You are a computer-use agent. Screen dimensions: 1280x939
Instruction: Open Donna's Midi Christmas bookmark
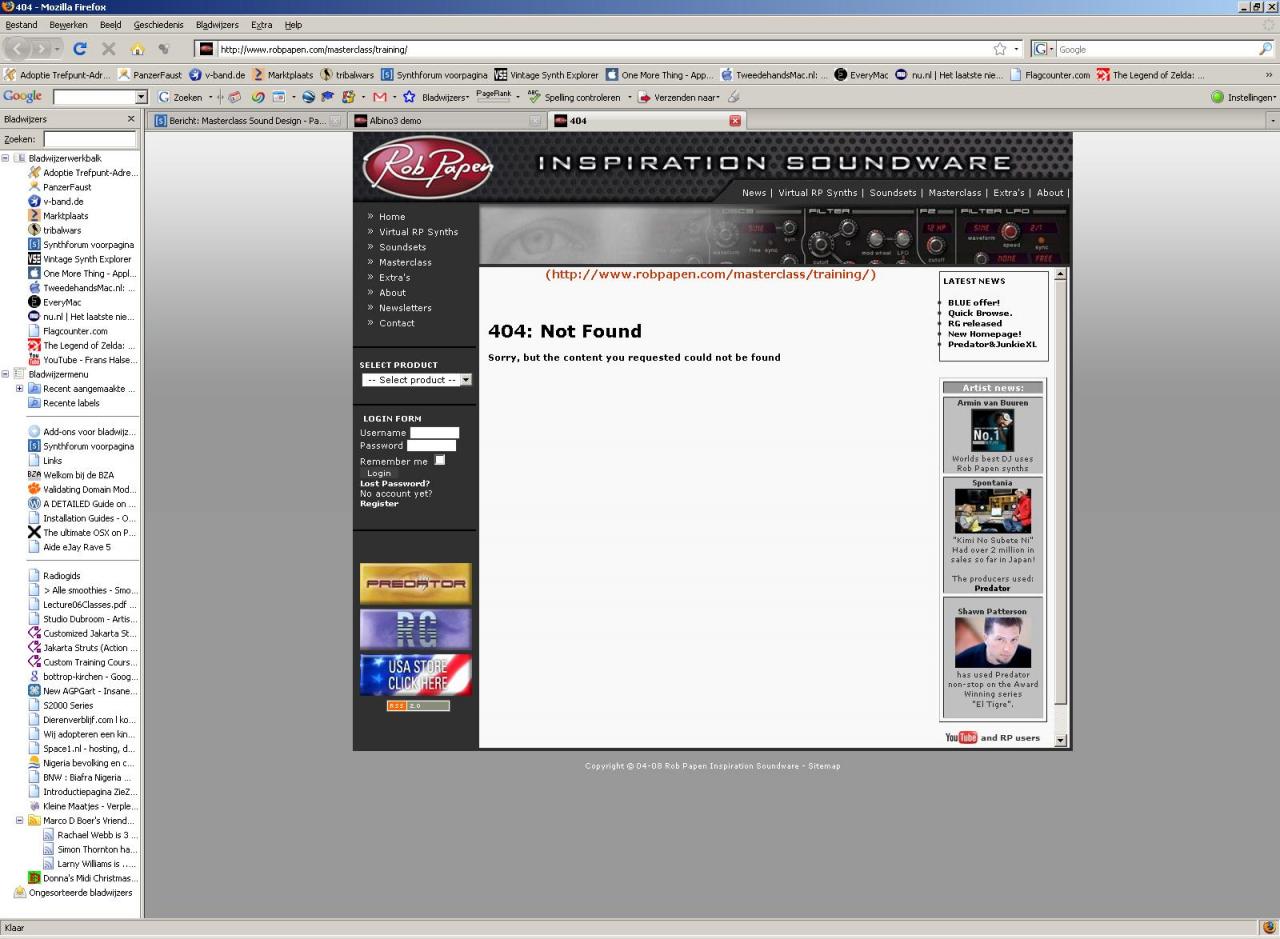tap(82, 878)
